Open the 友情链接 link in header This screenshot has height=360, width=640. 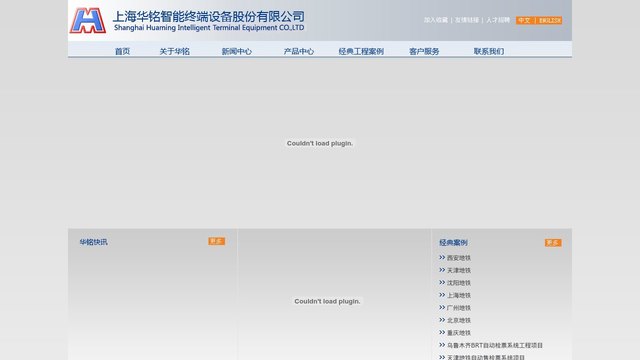pos(467,20)
